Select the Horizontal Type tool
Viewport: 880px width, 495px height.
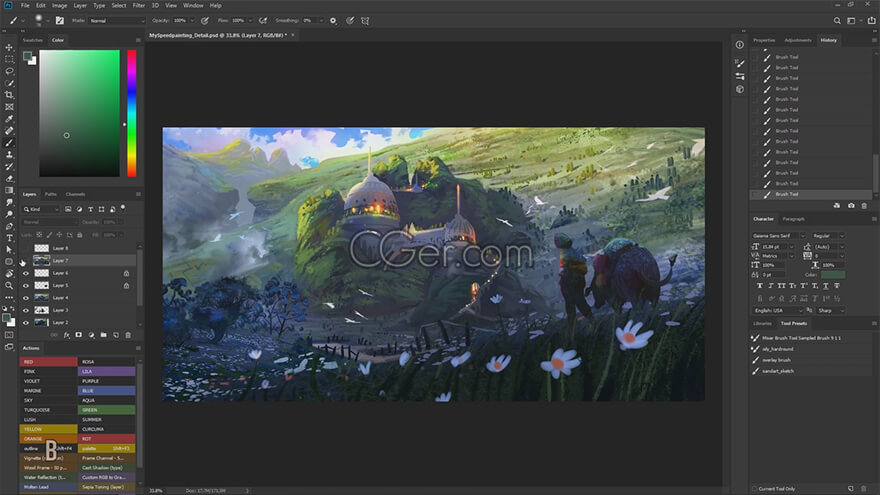[x=9, y=238]
